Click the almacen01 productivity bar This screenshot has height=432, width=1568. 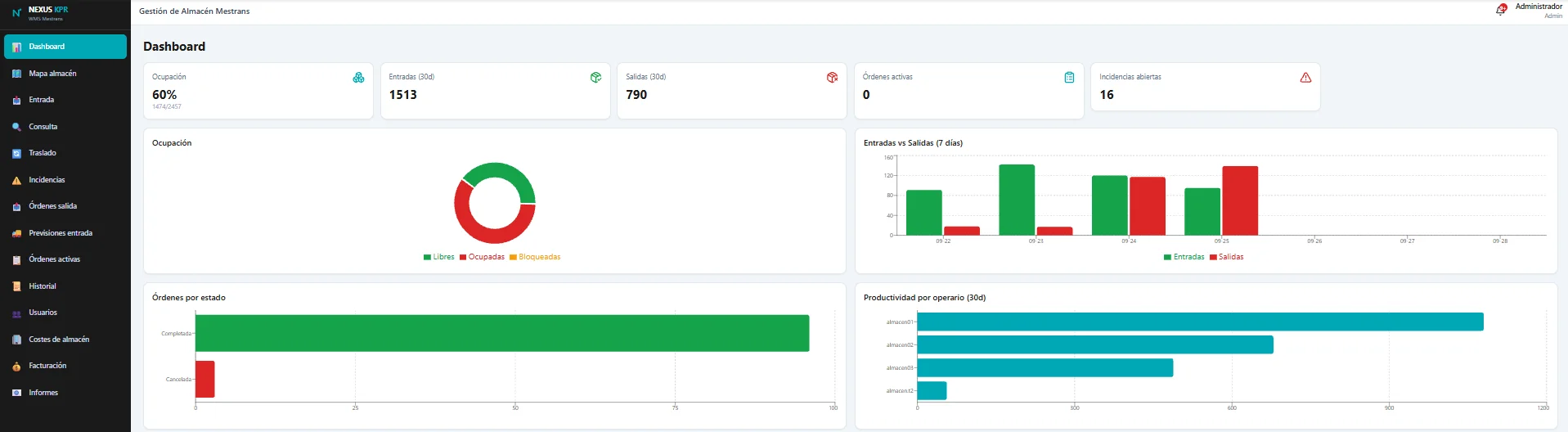(x=1200, y=322)
